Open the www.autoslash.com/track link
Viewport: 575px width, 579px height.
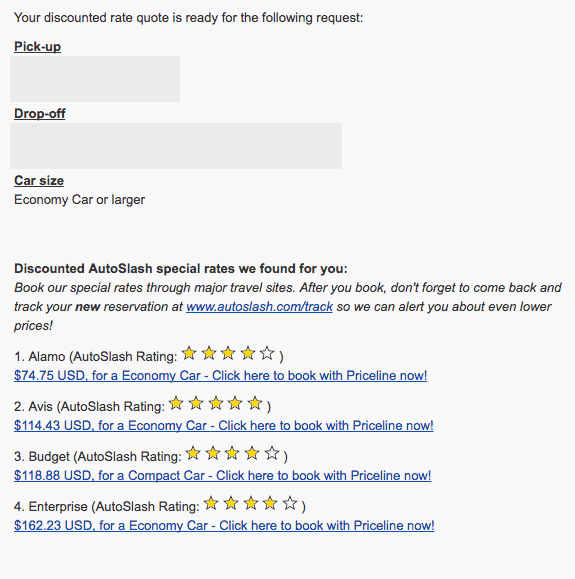point(259,307)
